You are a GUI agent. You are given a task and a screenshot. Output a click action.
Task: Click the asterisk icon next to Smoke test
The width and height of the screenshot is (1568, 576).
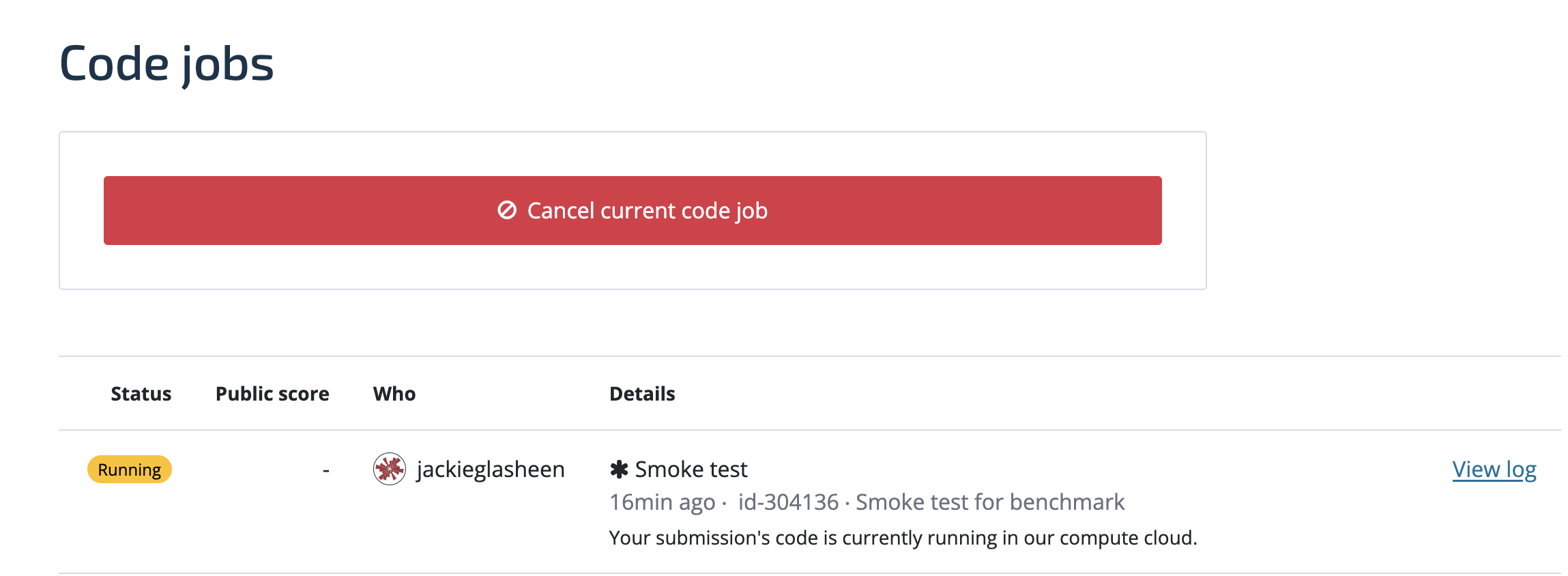(x=618, y=470)
